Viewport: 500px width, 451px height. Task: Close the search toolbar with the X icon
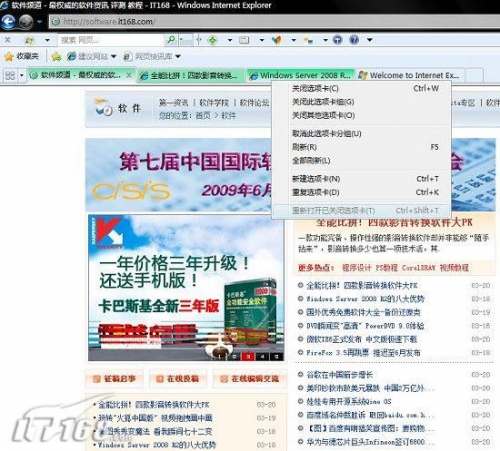pyautogui.click(x=8, y=40)
